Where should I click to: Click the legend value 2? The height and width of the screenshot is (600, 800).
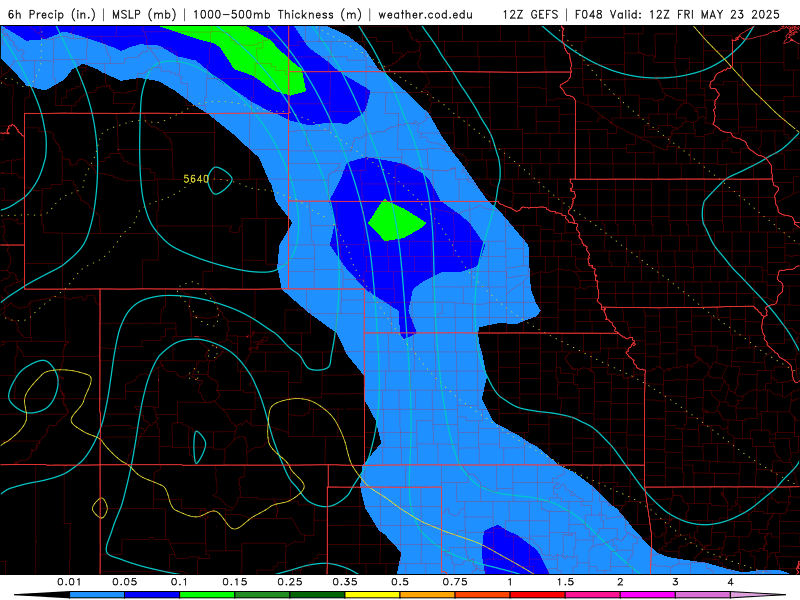pyautogui.click(x=620, y=582)
